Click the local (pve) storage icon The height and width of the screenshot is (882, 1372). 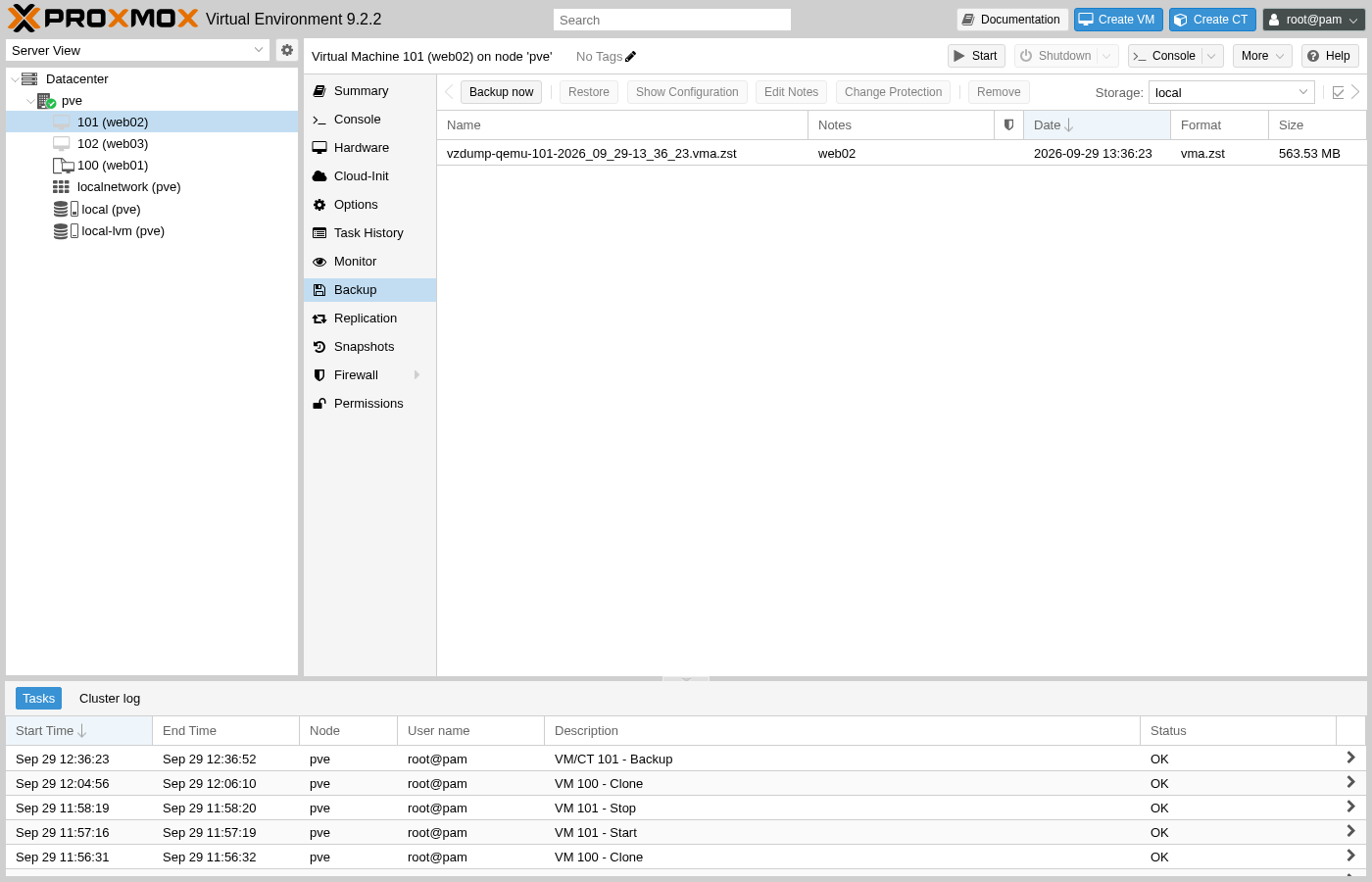(66, 209)
